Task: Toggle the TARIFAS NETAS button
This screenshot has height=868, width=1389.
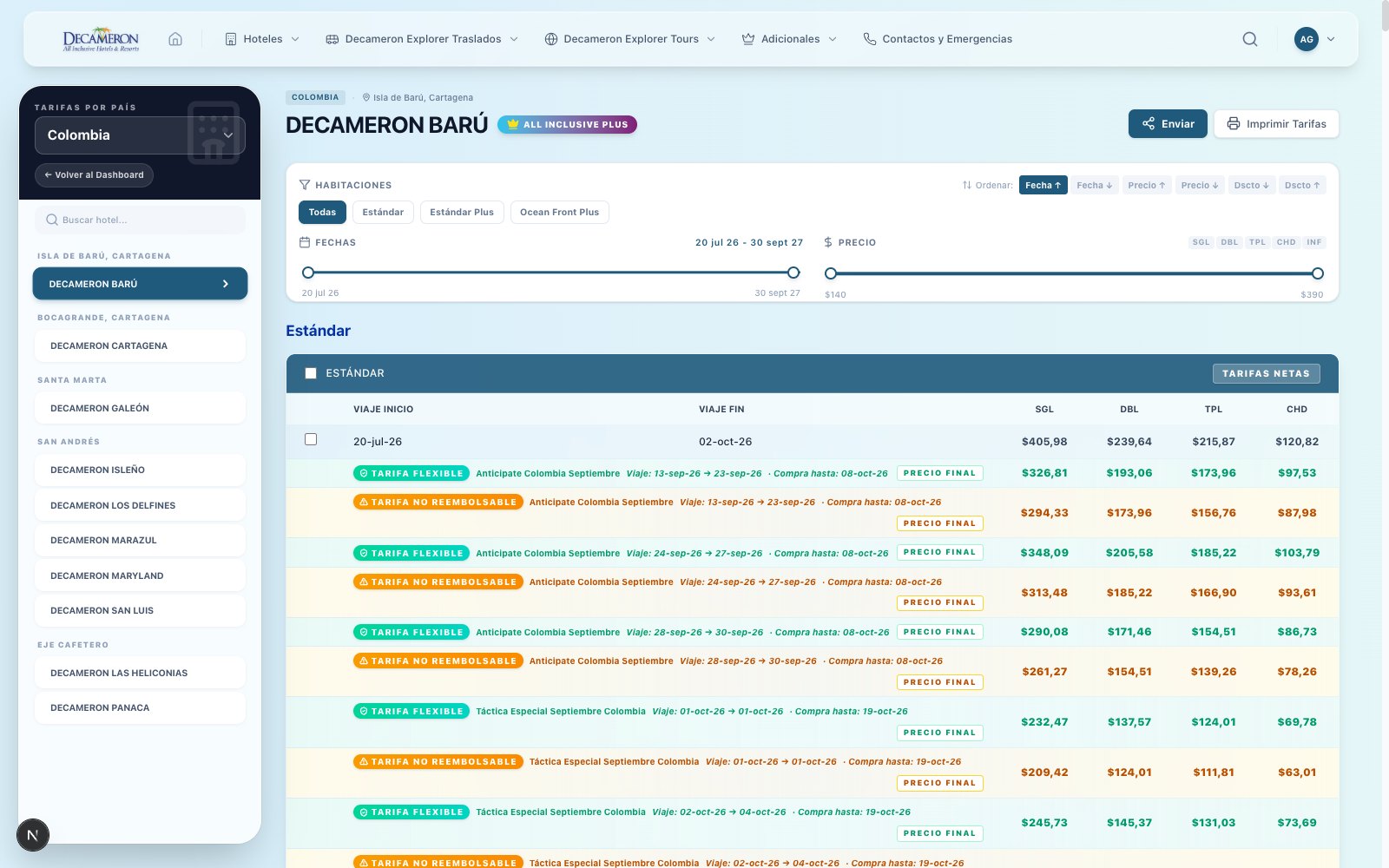Action: [1267, 373]
